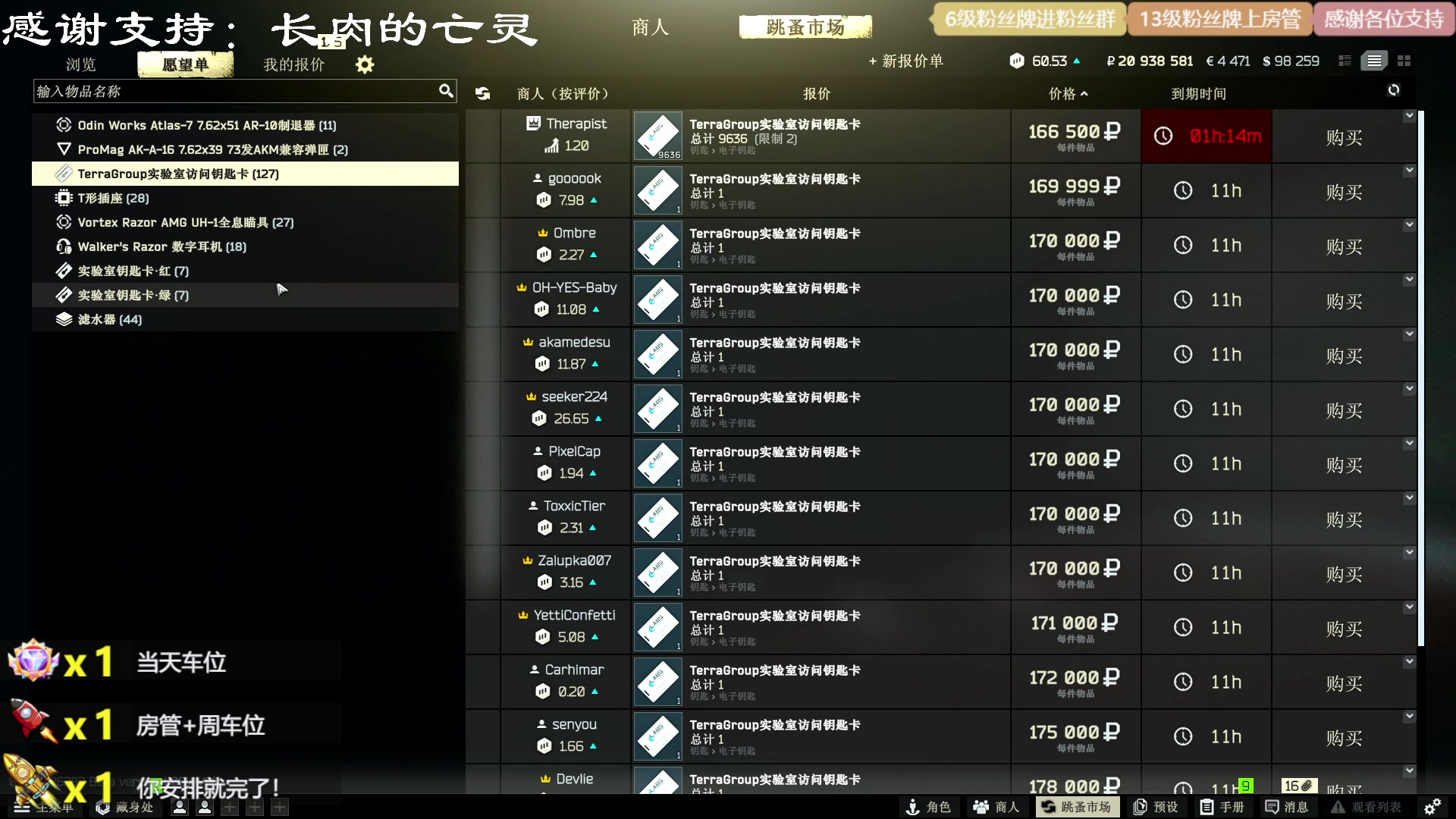The image size is (1456, 819).
Task: Click the TerraGroup keycard thumbnail in Therapist row
Action: tap(658, 136)
